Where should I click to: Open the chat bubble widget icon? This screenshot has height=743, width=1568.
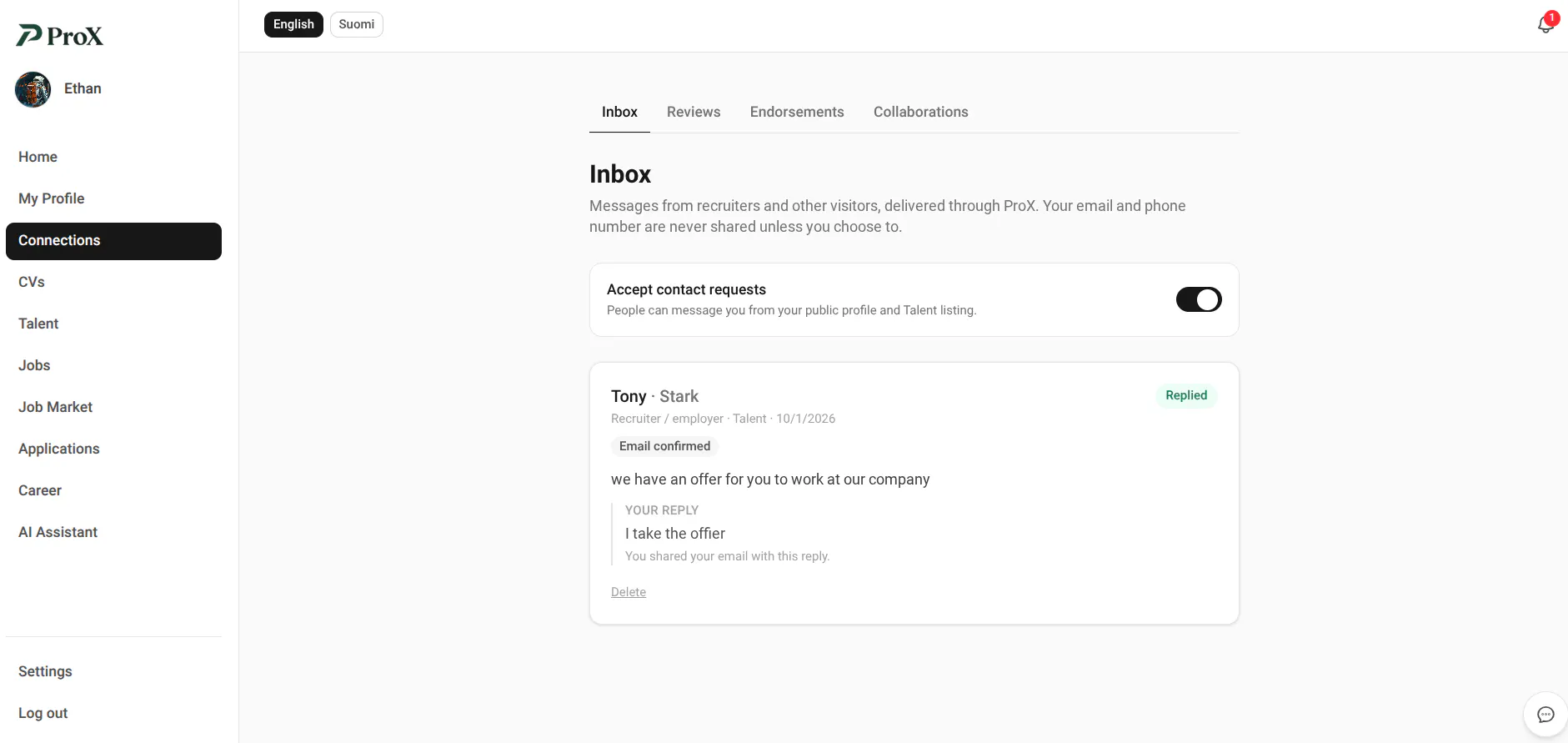pyautogui.click(x=1545, y=715)
